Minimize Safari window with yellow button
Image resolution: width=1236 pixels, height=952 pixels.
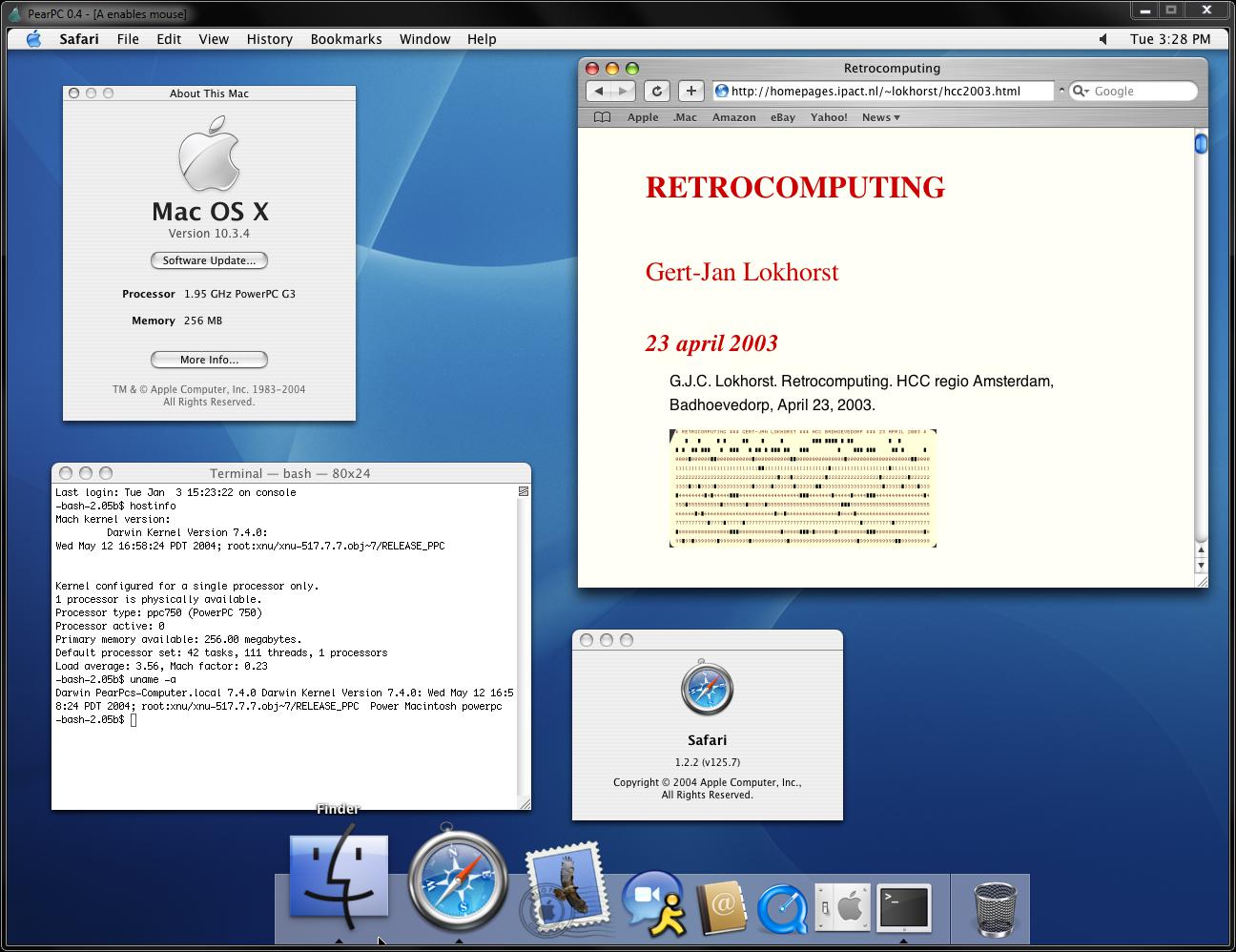tap(611, 69)
